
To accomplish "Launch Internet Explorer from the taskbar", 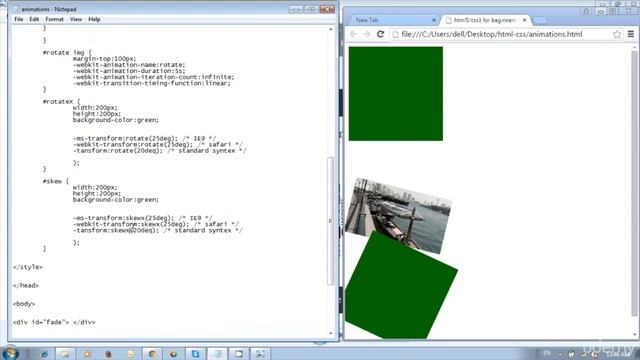I will [x=44, y=354].
